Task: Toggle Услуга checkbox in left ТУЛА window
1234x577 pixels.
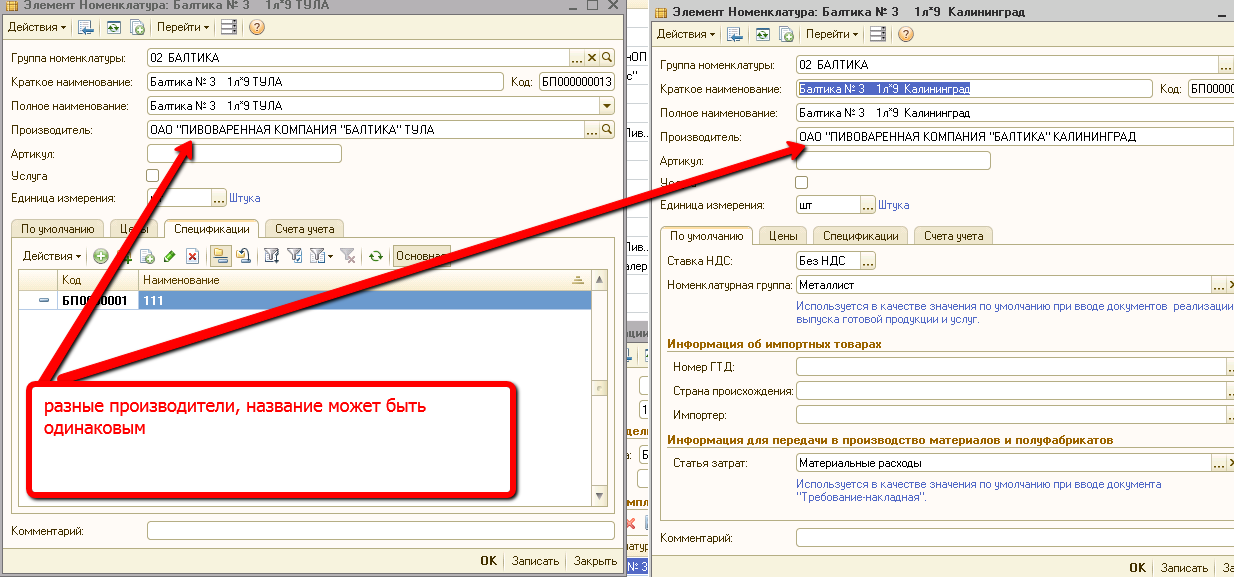Action: [153, 176]
